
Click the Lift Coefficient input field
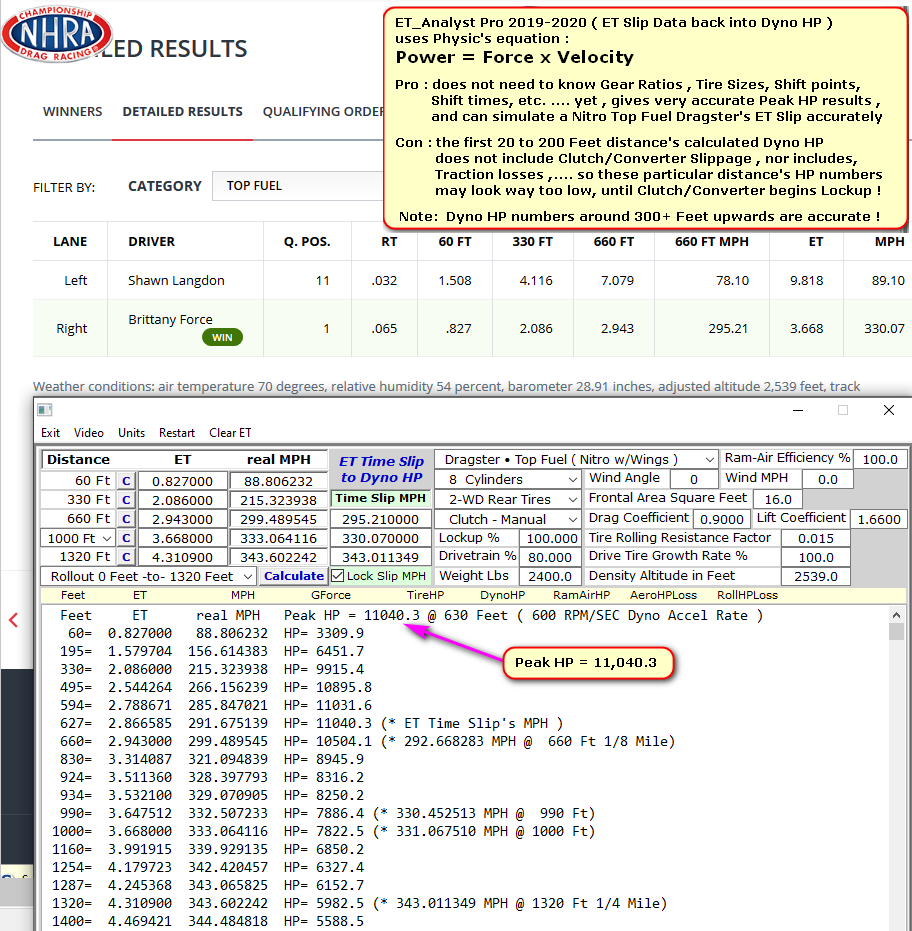tap(879, 520)
